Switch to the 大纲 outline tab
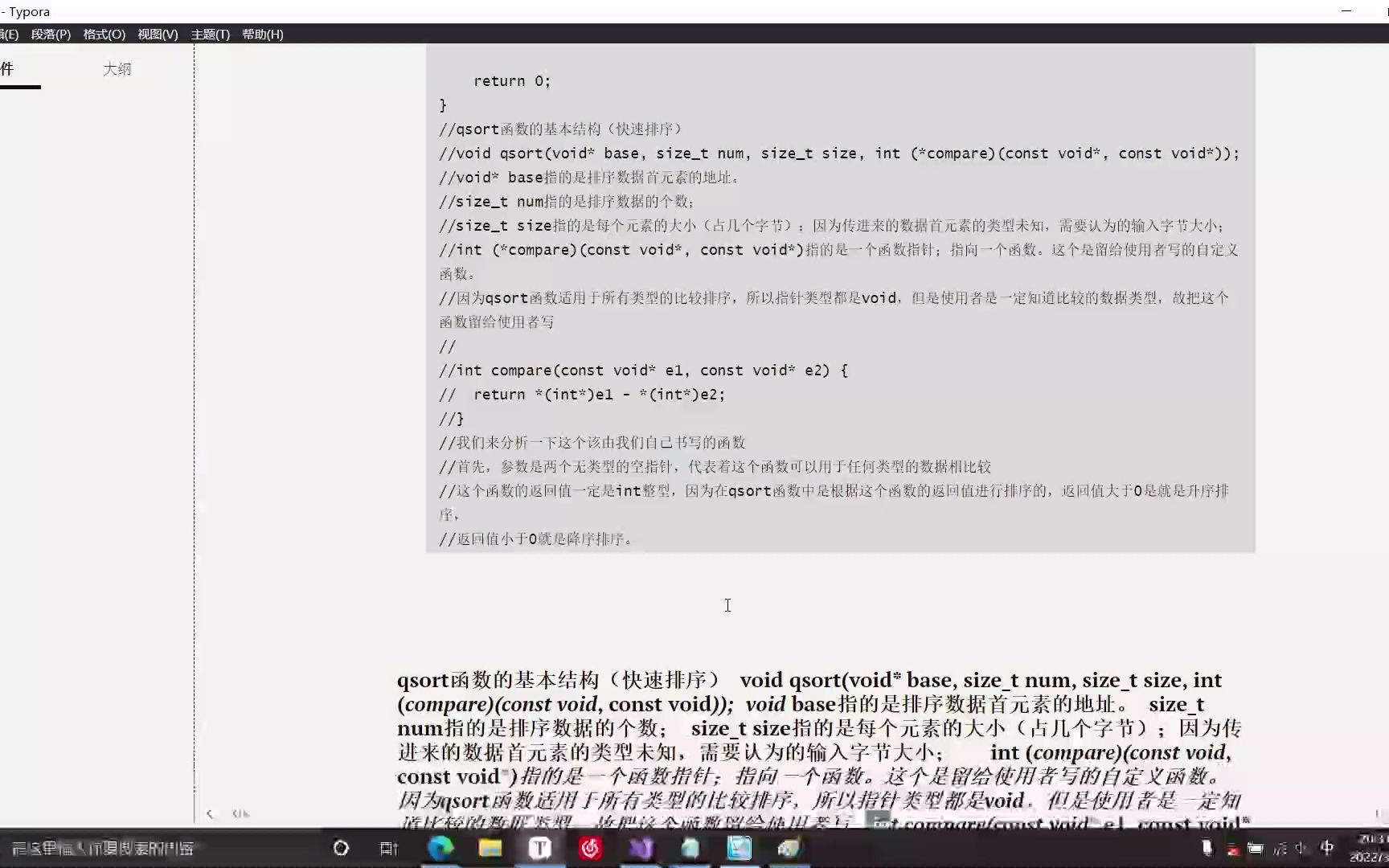The image size is (1389, 868). pyautogui.click(x=117, y=69)
